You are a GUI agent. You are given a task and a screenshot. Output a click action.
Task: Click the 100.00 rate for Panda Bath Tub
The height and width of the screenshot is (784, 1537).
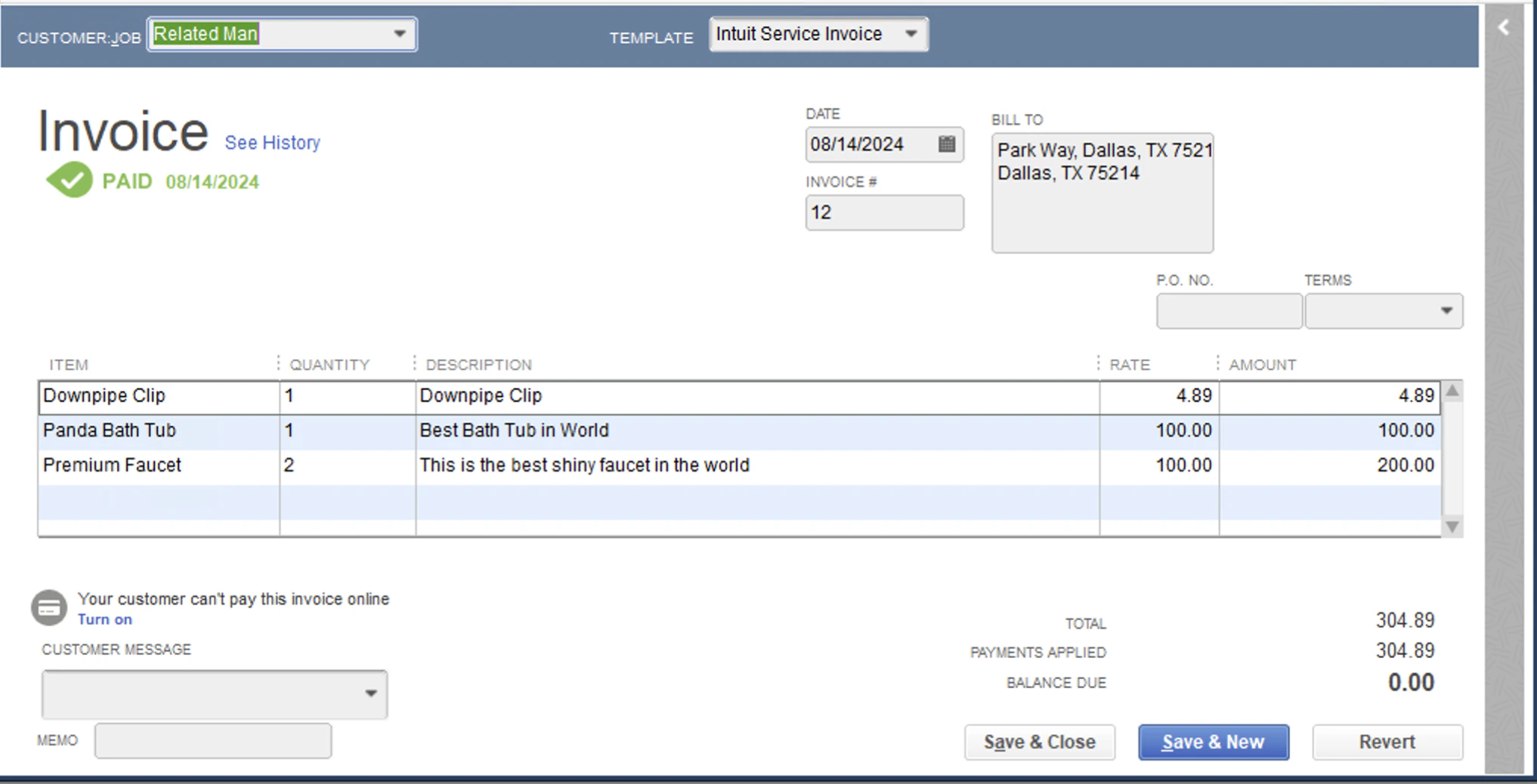(1159, 431)
